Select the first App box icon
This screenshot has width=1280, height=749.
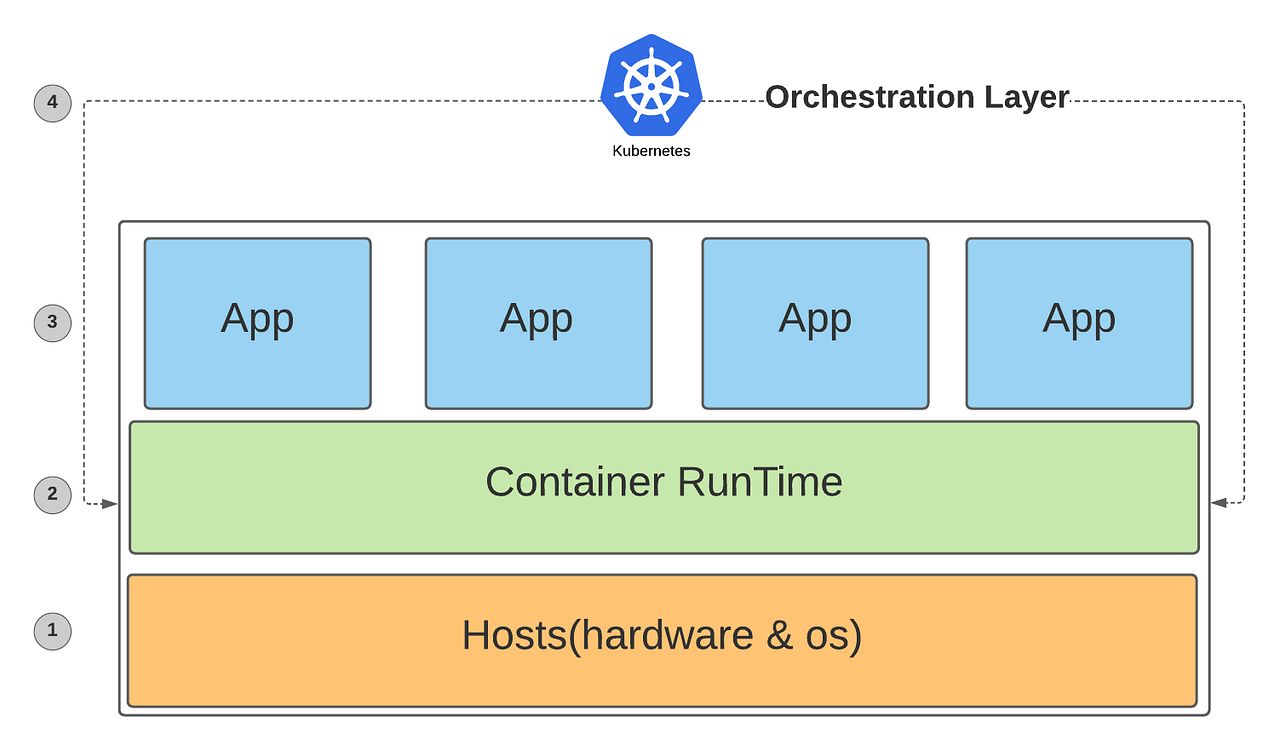coord(256,322)
